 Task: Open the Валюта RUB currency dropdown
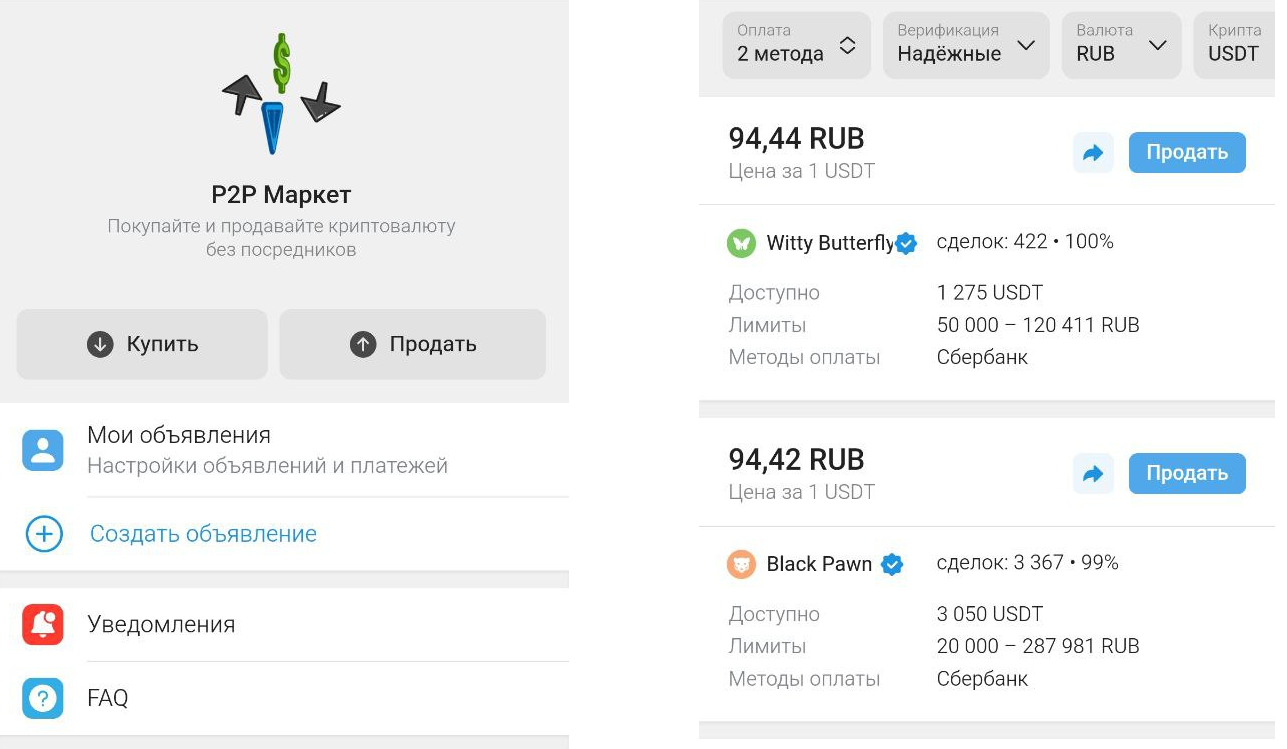(x=1120, y=44)
